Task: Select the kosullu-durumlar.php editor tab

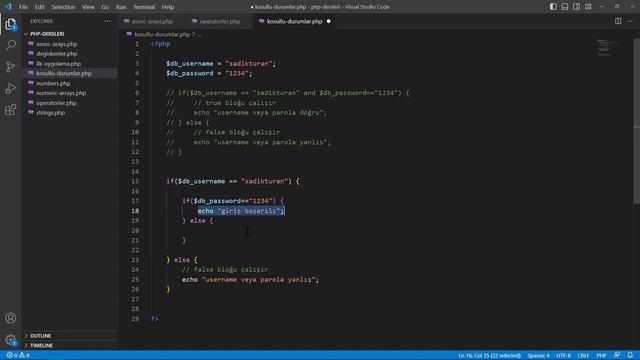Action: 295,21
